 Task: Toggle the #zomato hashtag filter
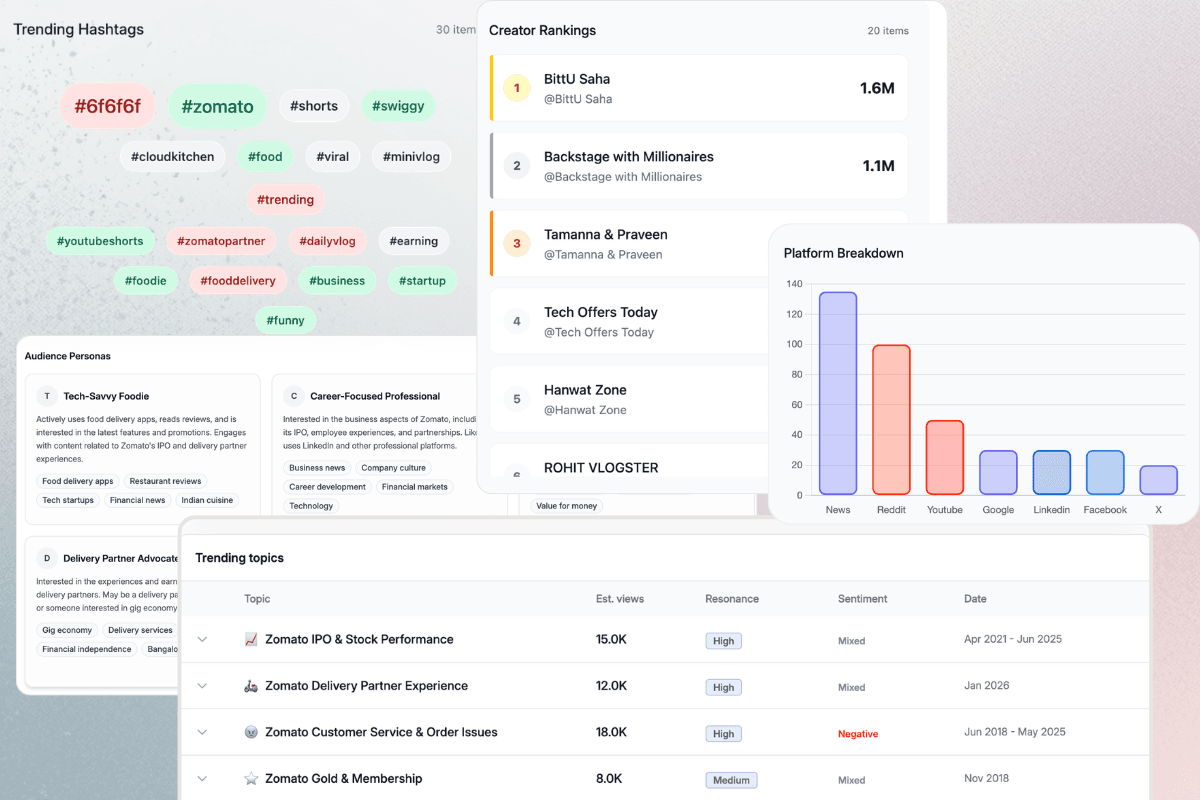tap(217, 105)
